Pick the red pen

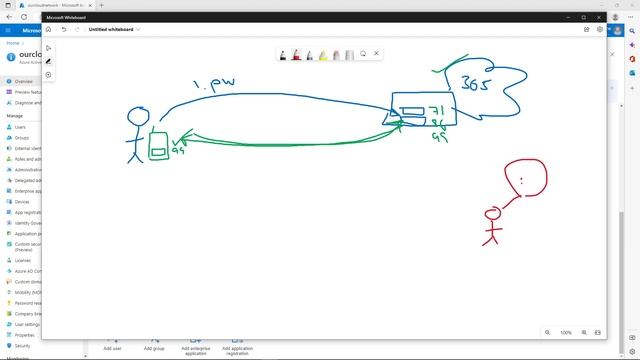[296, 55]
